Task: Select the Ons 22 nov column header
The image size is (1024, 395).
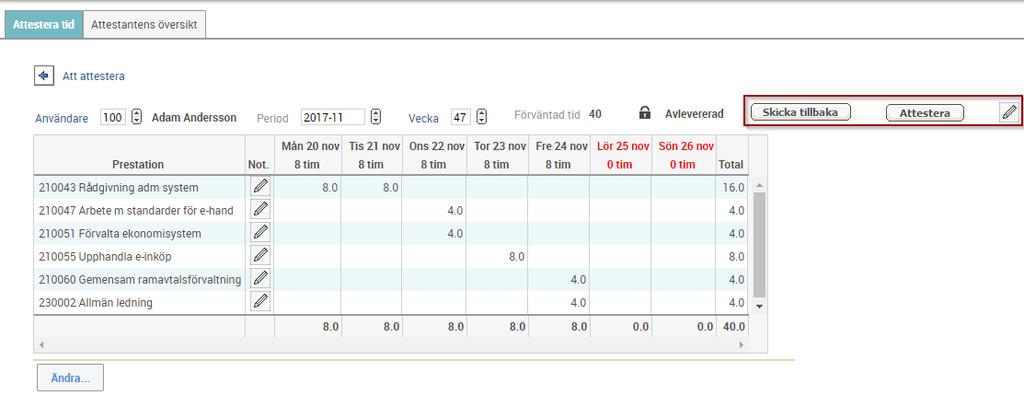Action: (x=434, y=155)
